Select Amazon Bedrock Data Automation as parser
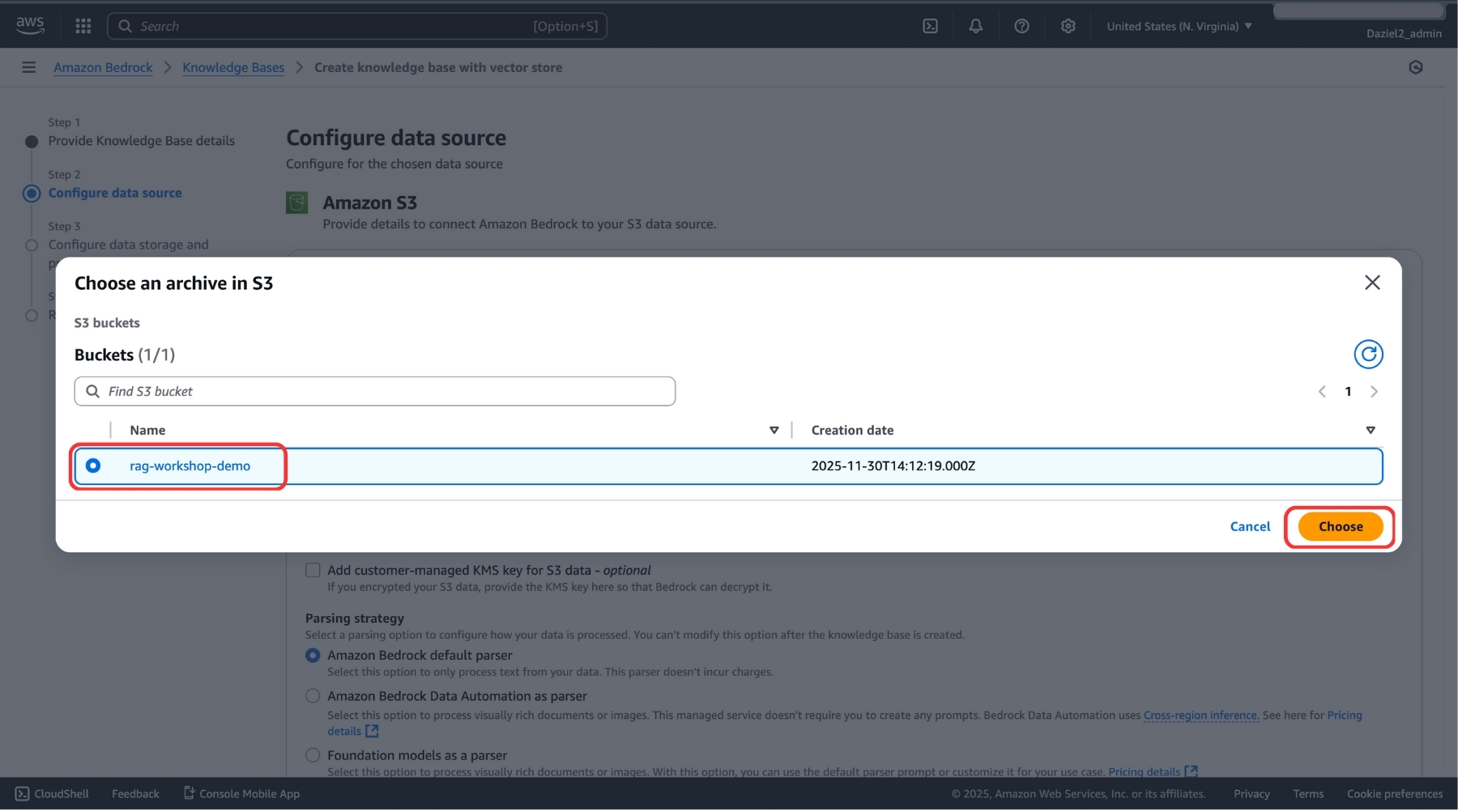This screenshot has height=812, width=1458. (x=312, y=695)
